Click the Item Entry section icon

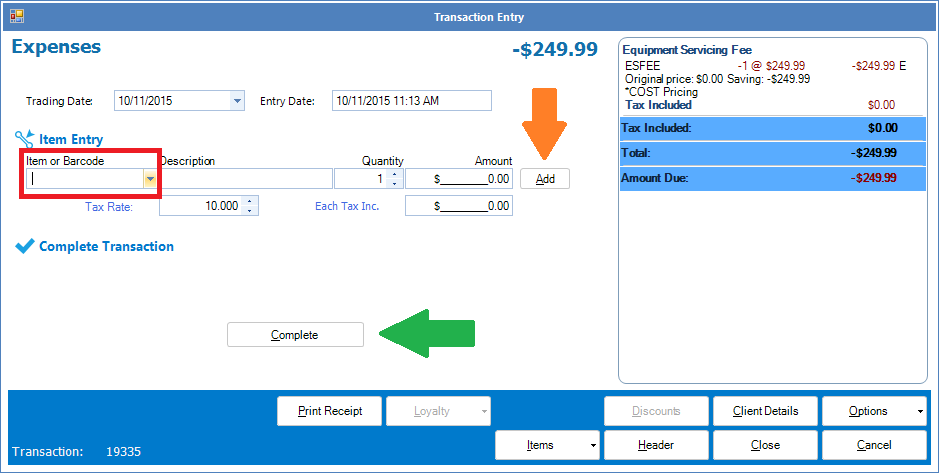point(25,138)
